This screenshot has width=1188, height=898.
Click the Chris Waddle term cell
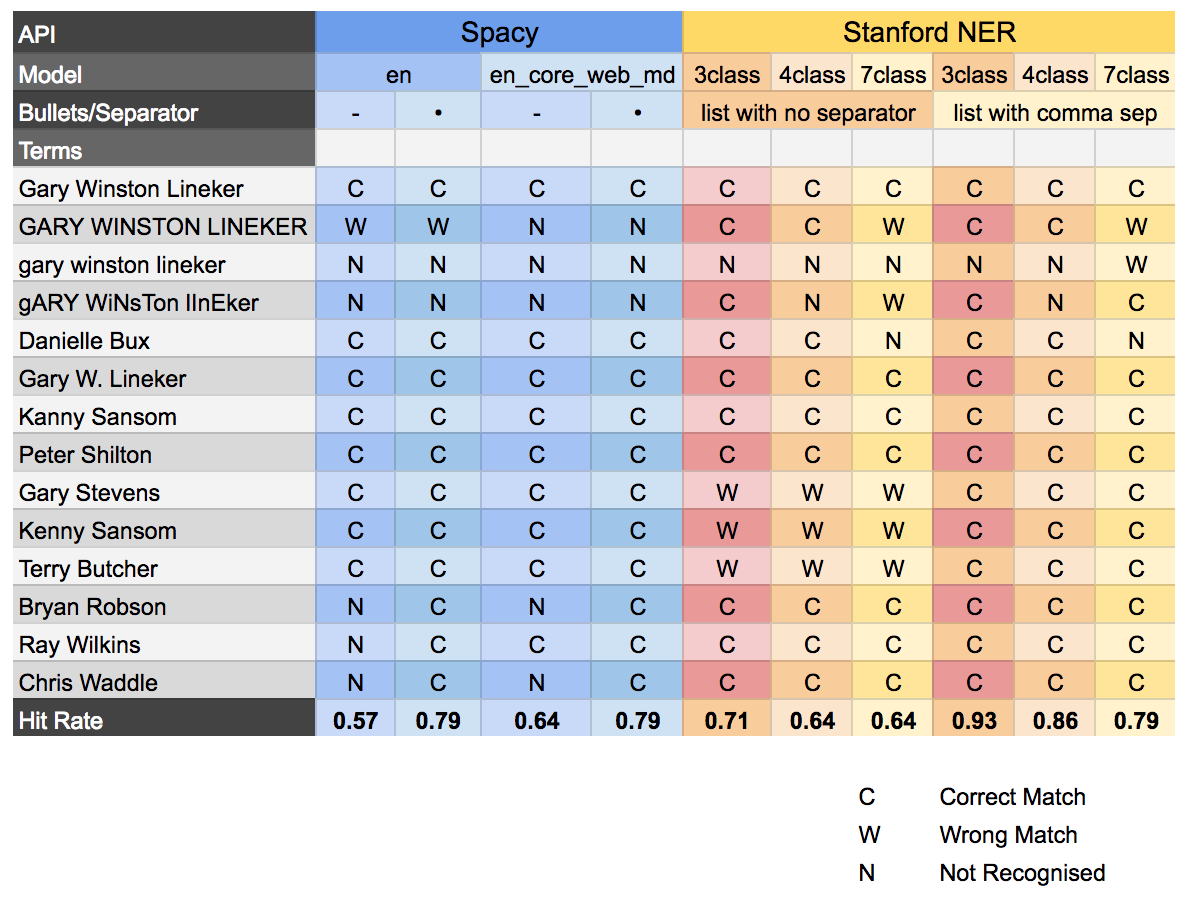pyautogui.click(x=164, y=682)
